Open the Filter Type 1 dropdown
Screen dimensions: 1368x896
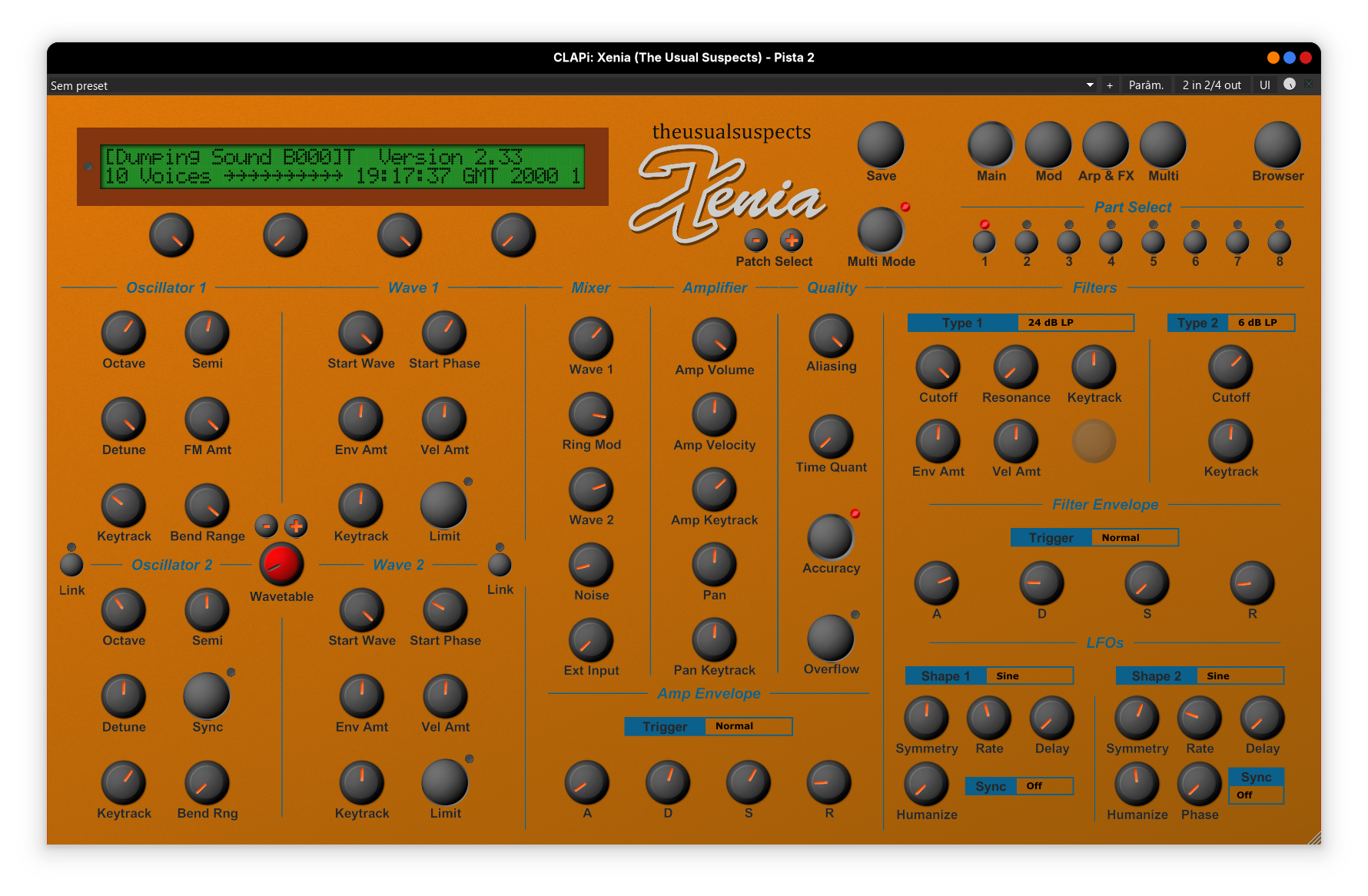pyautogui.click(x=1074, y=323)
